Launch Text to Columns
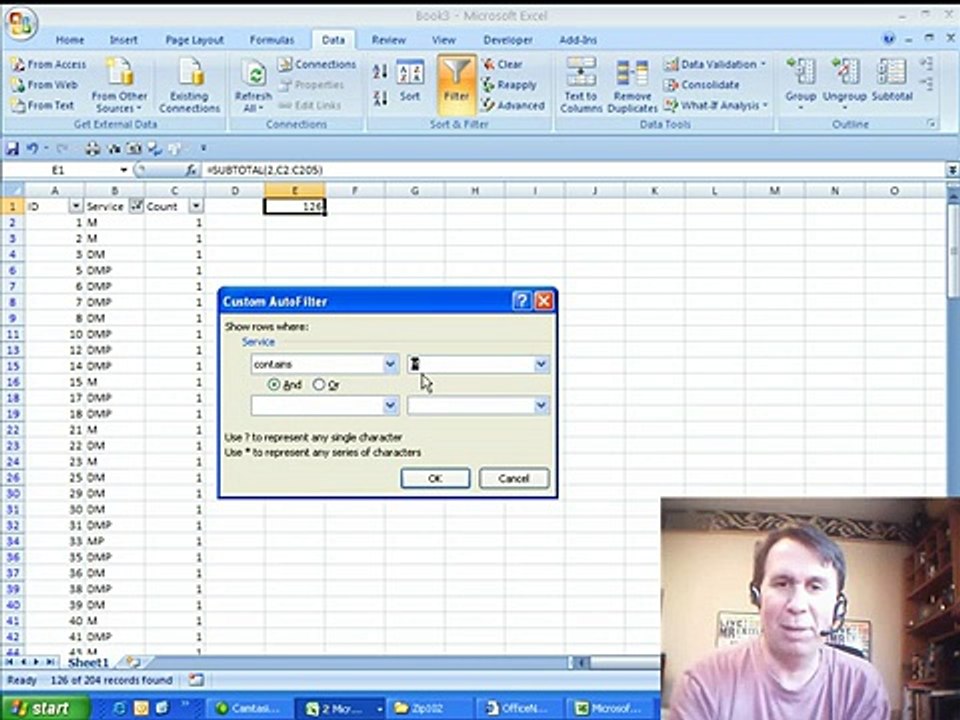The image size is (960, 720). click(581, 85)
